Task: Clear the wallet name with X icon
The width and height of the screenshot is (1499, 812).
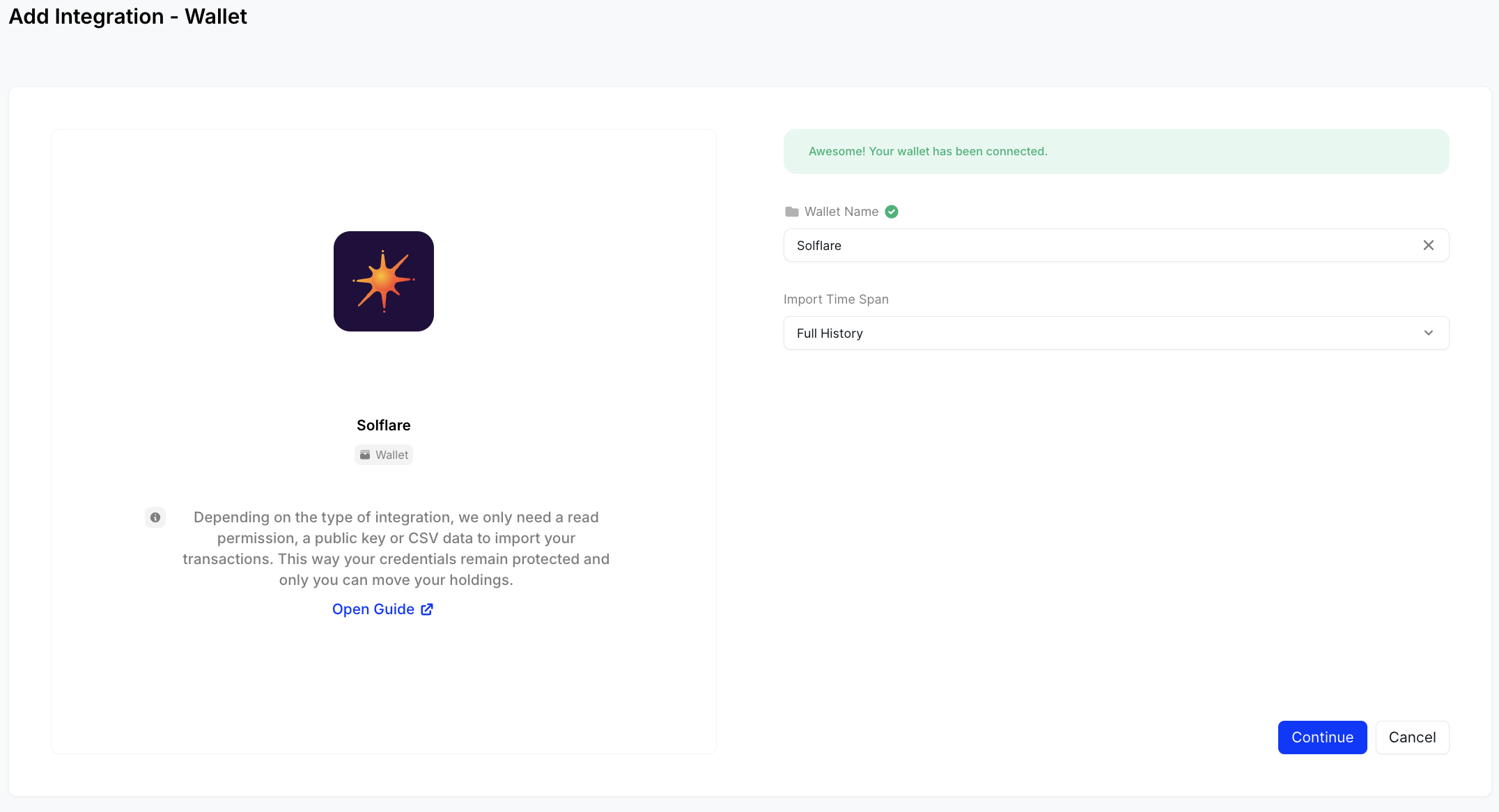Action: [x=1428, y=245]
